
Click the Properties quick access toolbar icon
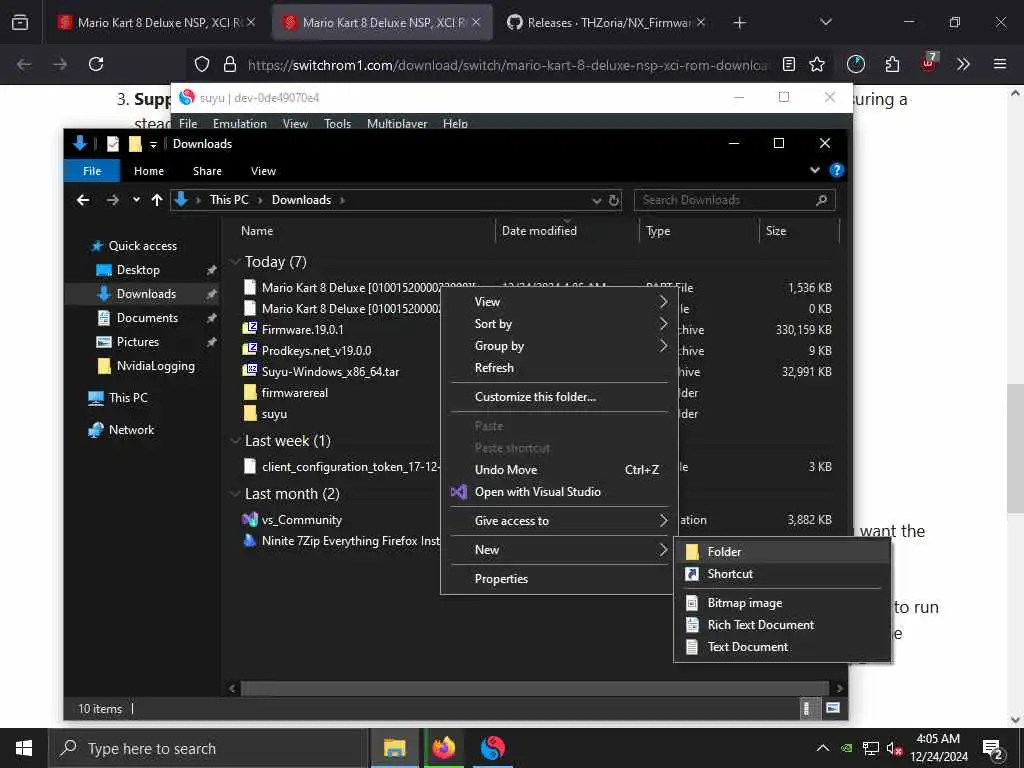(x=113, y=144)
